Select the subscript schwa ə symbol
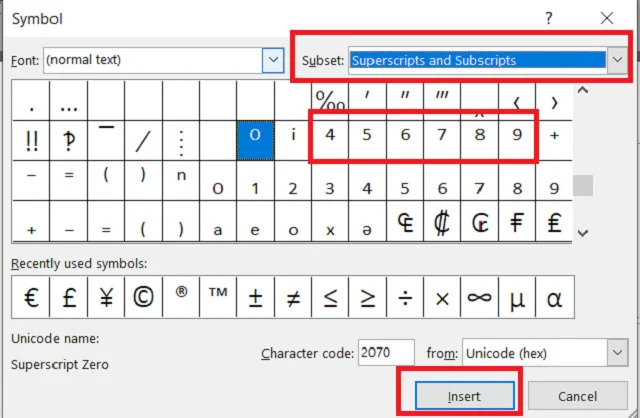The image size is (640, 418). 367,221
